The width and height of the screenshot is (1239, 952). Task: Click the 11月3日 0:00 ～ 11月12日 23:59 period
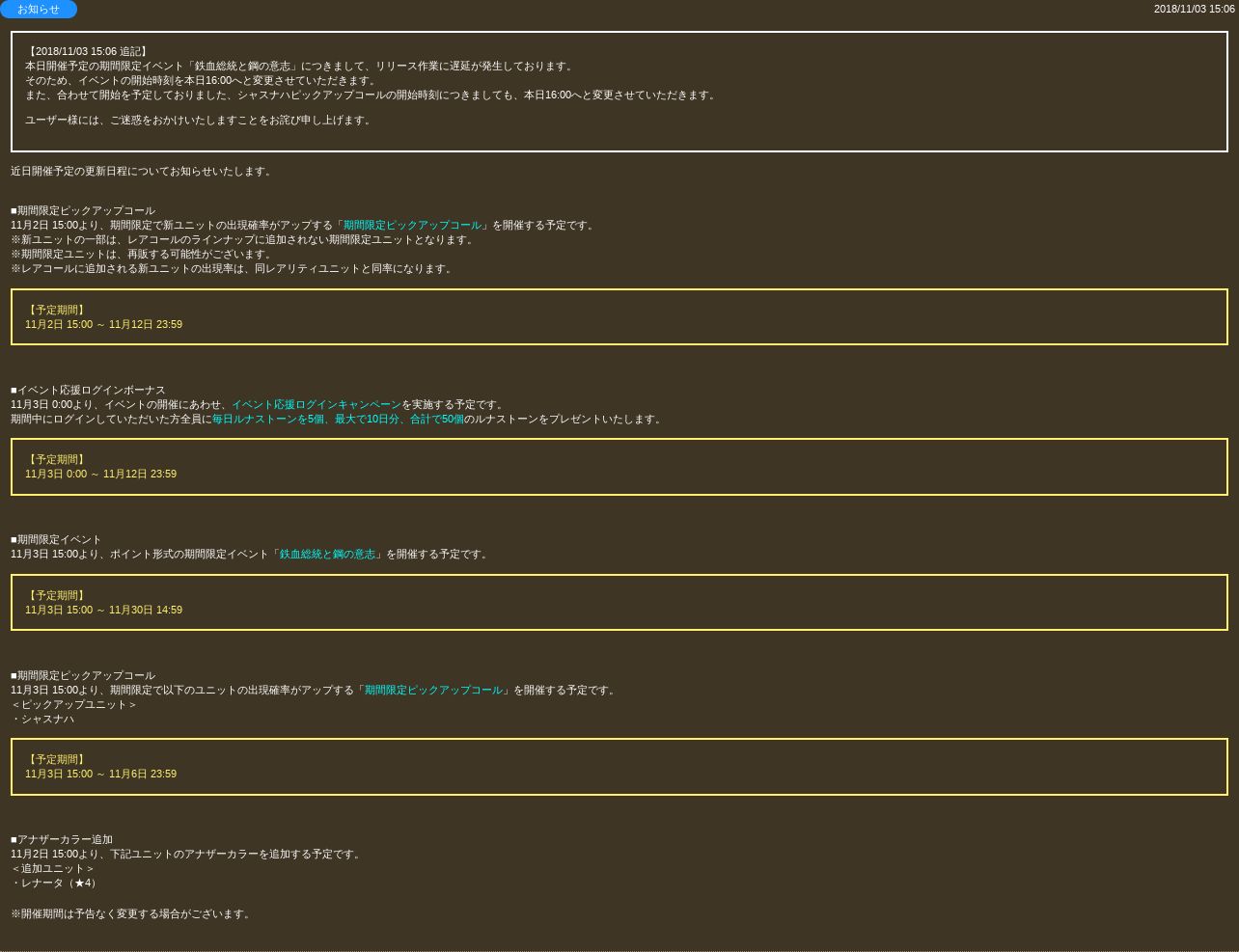tap(100, 474)
